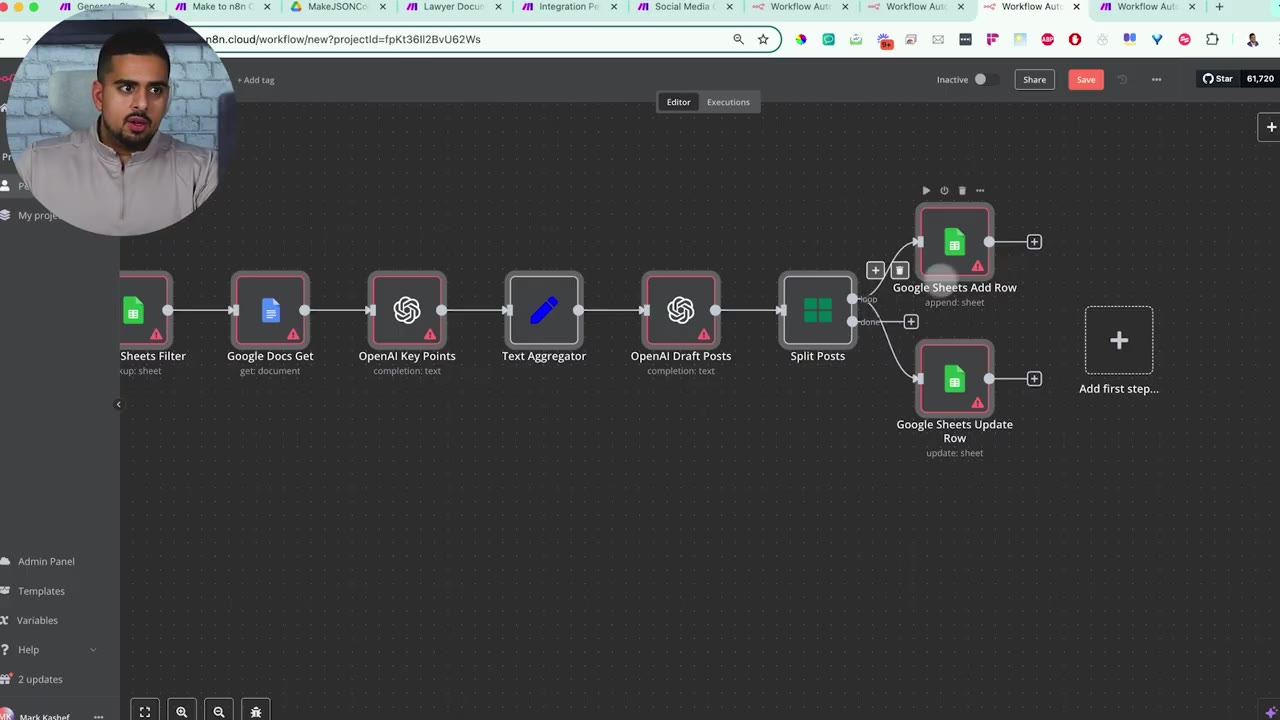Viewport: 1280px width, 720px height.
Task: Click the 61,720 star count
Action: (x=1260, y=79)
